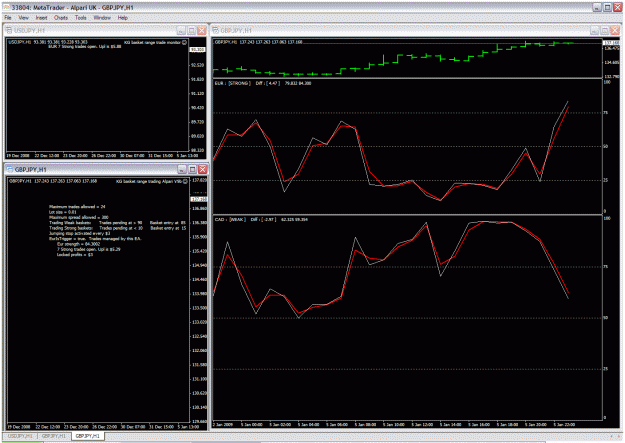
Task: Maximize the USDJPY,H1 chart window
Action: 191,31
